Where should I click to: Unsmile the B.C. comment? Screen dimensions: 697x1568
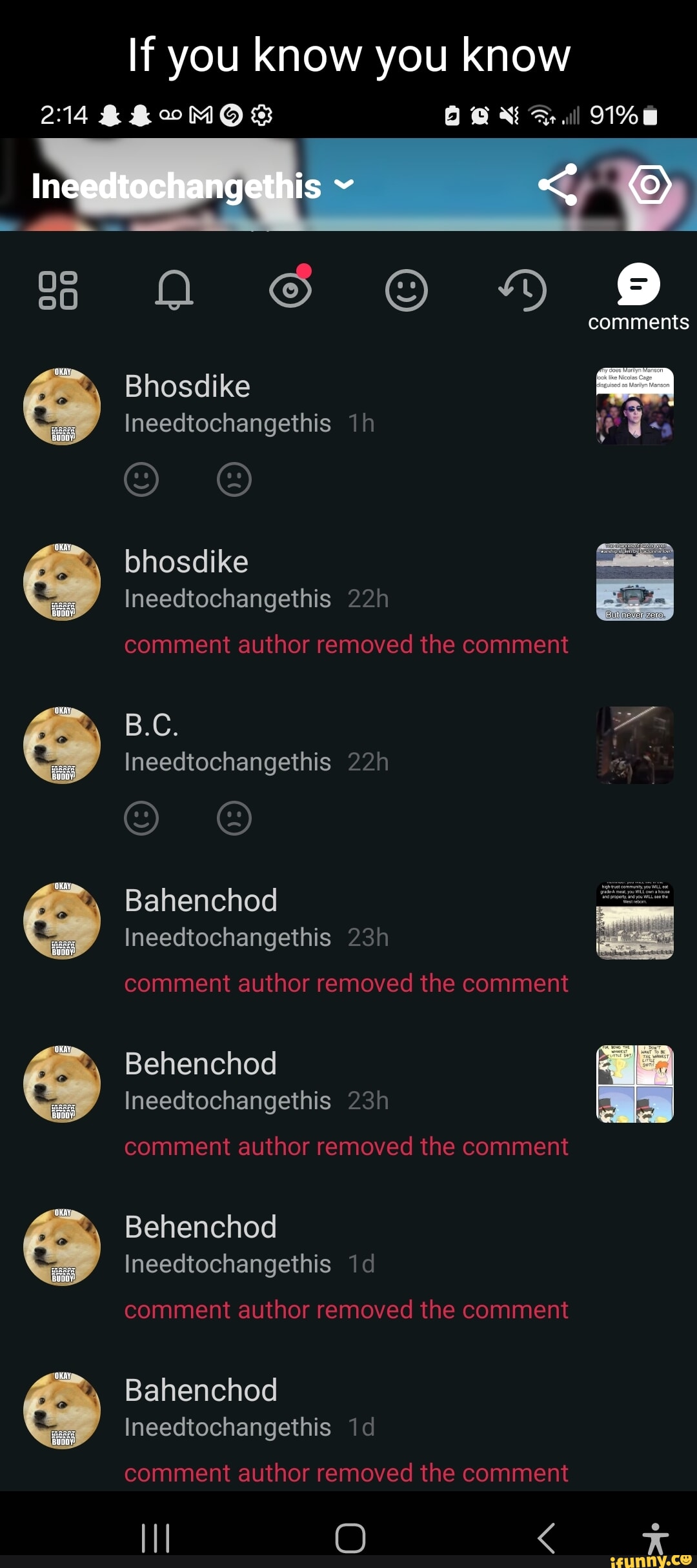[x=234, y=818]
